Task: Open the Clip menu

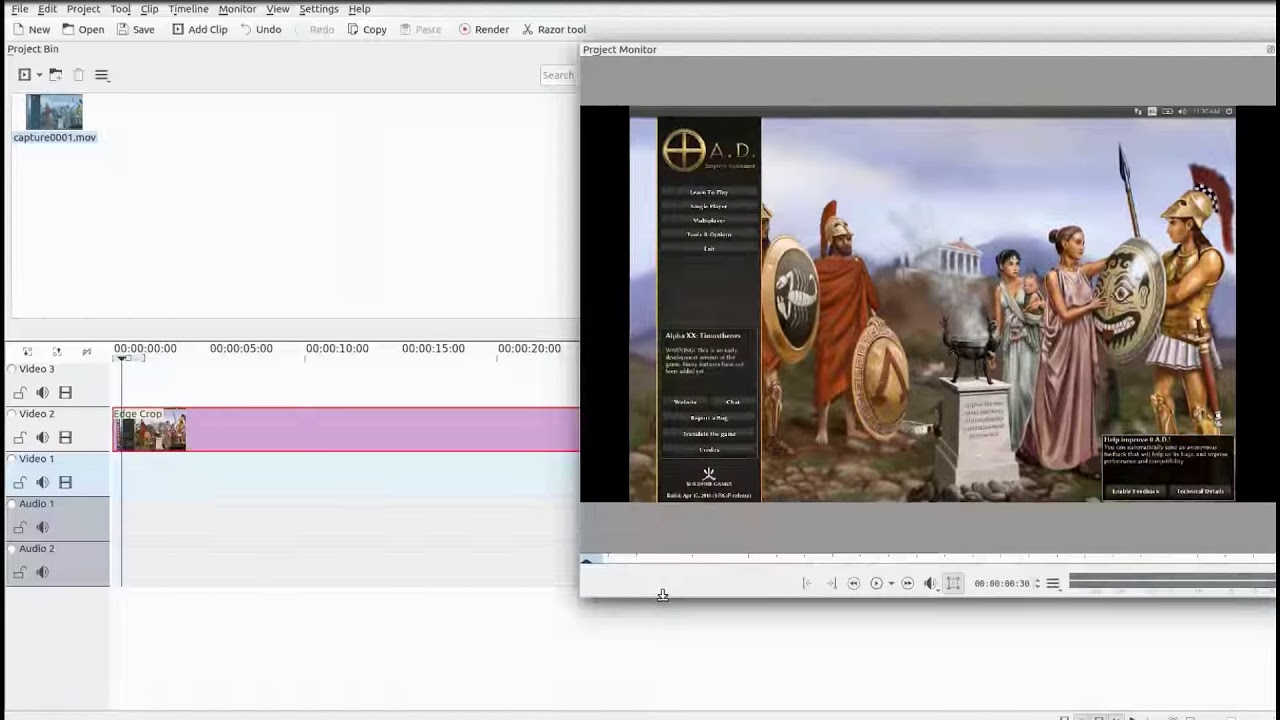Action: pyautogui.click(x=149, y=9)
